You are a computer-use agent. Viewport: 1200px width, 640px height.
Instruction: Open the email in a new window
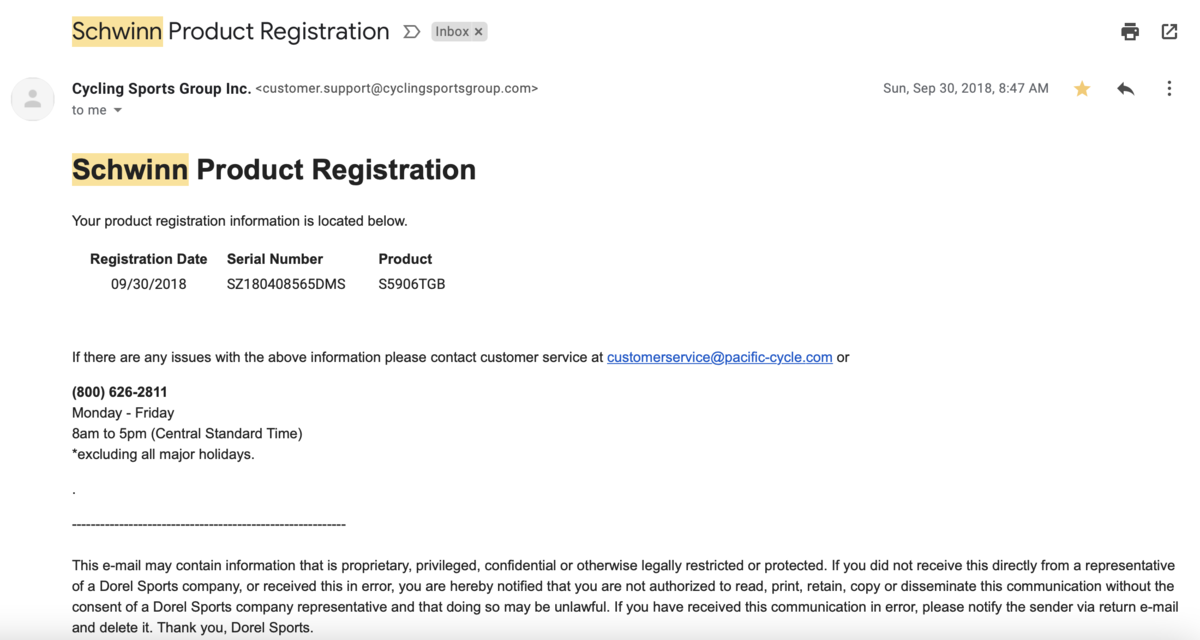coord(1169,32)
